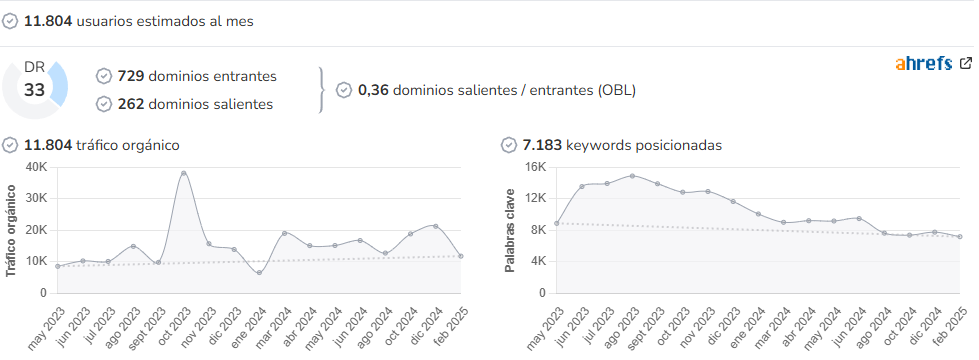Click the 'Tráfico orgánico' vertical axis title
Screen dimensions: 979x360
(11, 230)
